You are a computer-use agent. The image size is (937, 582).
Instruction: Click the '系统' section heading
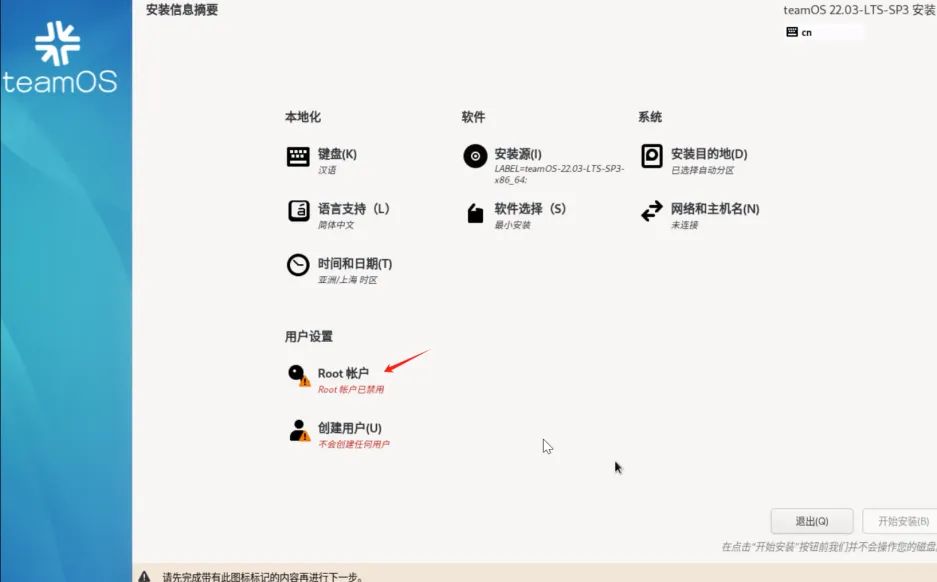point(650,117)
